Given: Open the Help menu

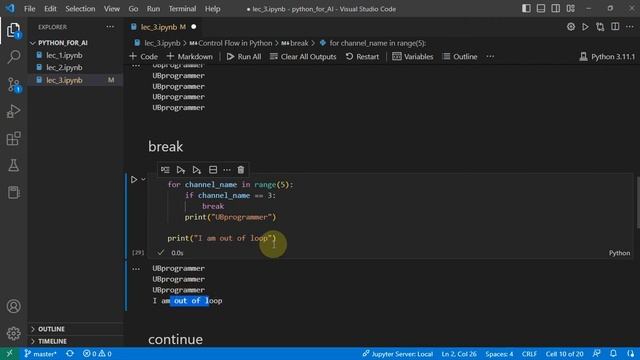Looking at the screenshot, I should [212, 9].
